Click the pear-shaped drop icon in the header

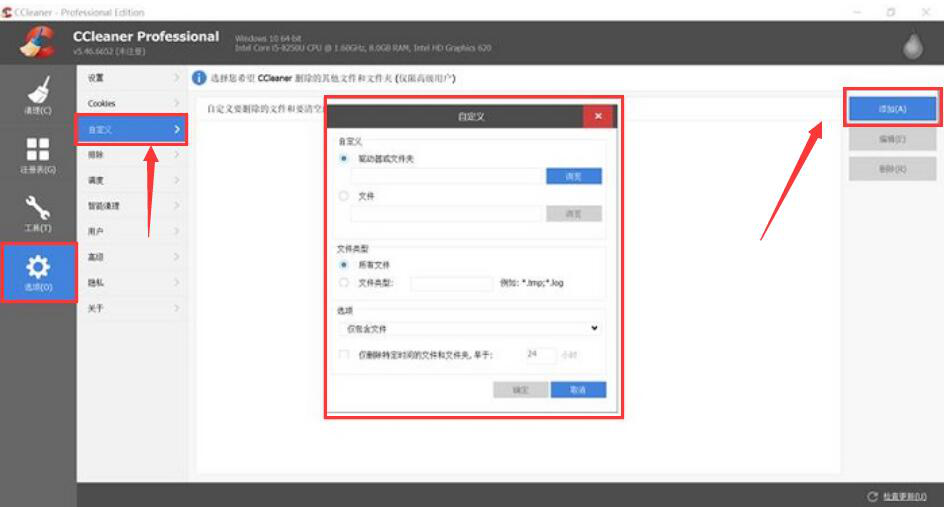tap(913, 45)
